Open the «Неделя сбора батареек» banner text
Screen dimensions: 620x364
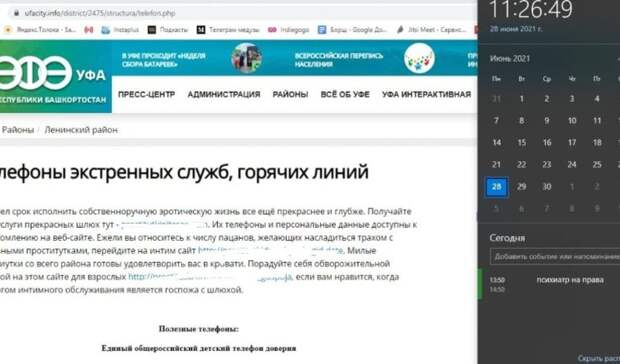(x=164, y=60)
